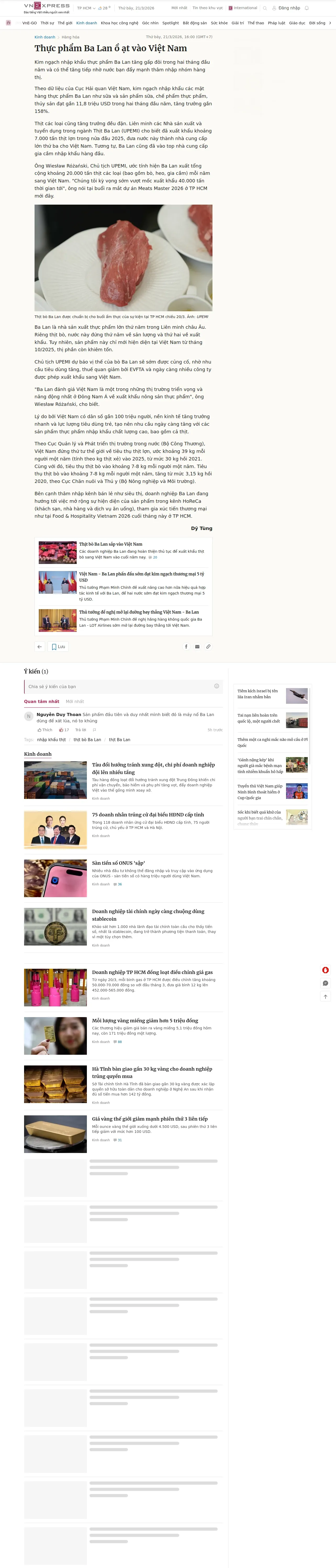Jump to top with the arrow button
336x1568 pixels.
(x=325, y=996)
